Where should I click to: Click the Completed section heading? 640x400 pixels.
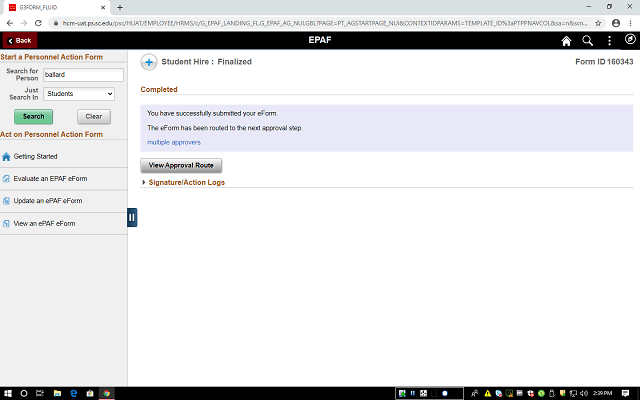159,89
